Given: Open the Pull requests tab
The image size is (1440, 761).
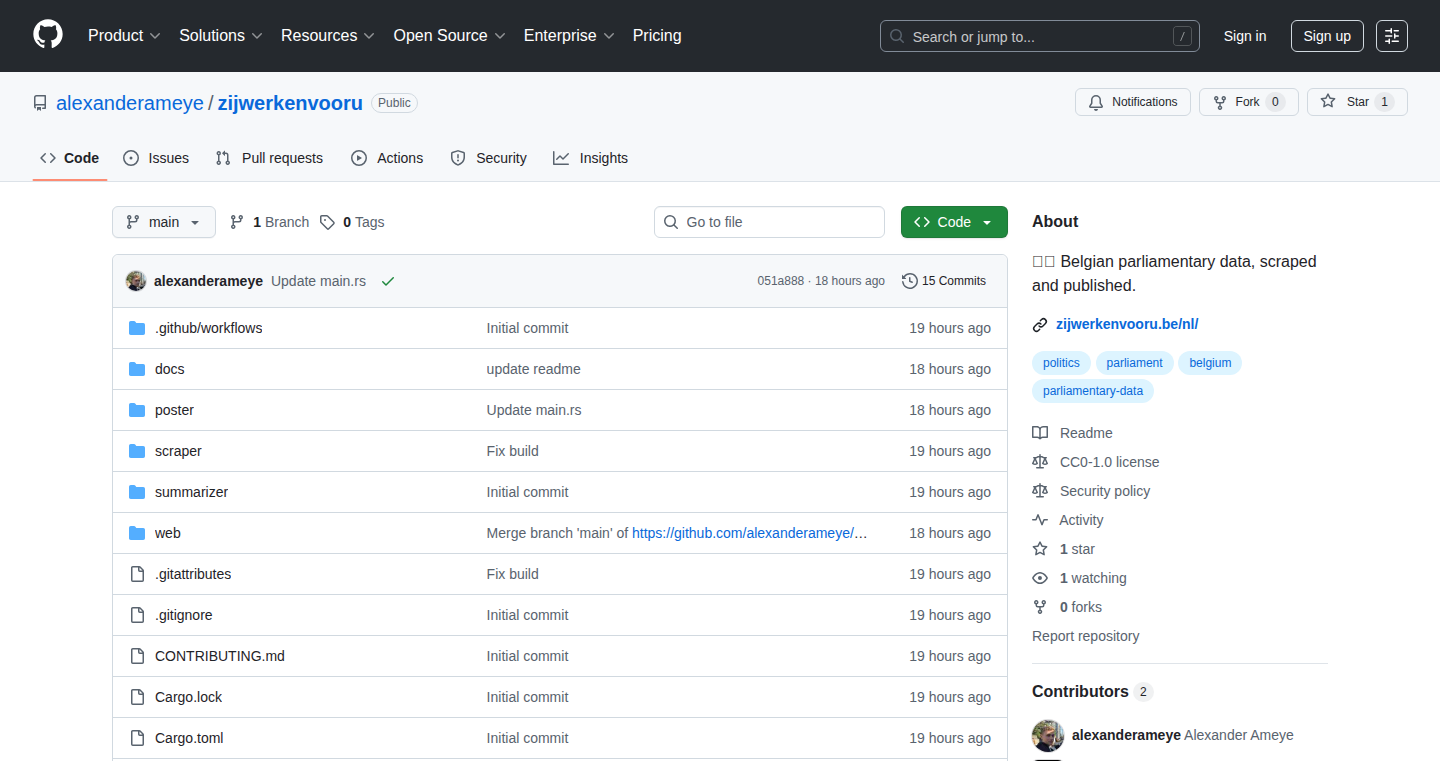Looking at the screenshot, I should click(x=269, y=158).
